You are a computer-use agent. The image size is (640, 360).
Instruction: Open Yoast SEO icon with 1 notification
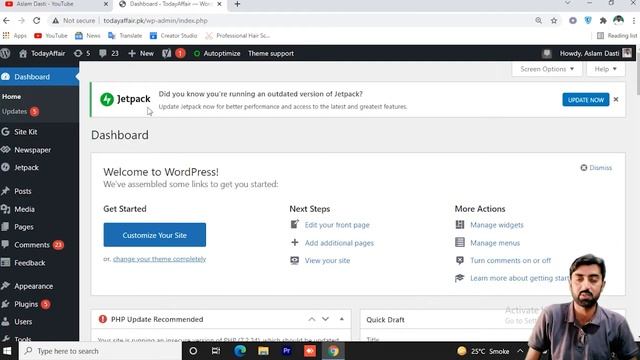tap(173, 53)
